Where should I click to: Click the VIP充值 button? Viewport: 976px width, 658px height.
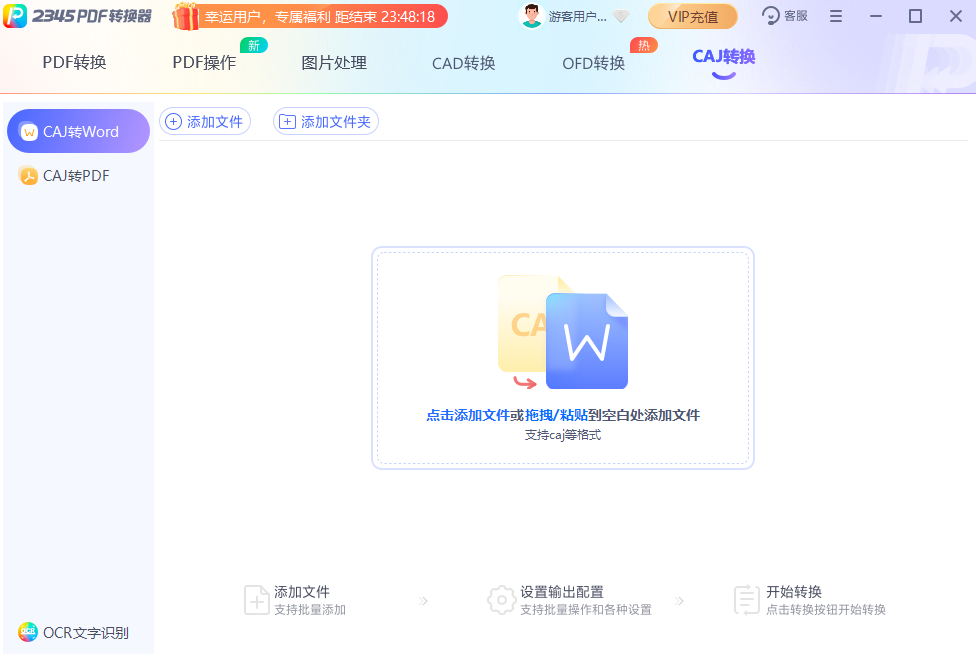pos(693,17)
